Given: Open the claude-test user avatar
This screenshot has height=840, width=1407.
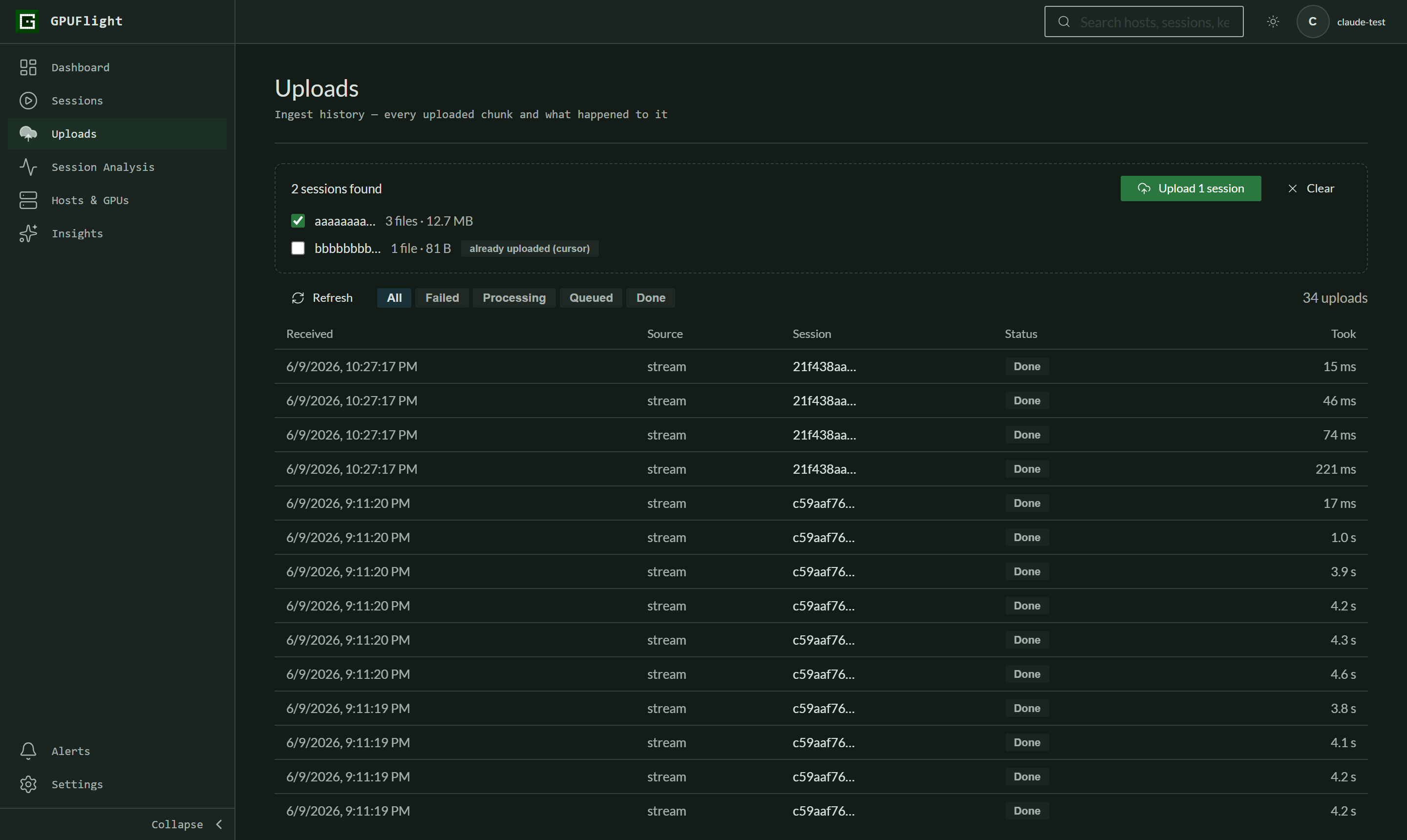Looking at the screenshot, I should point(1312,21).
